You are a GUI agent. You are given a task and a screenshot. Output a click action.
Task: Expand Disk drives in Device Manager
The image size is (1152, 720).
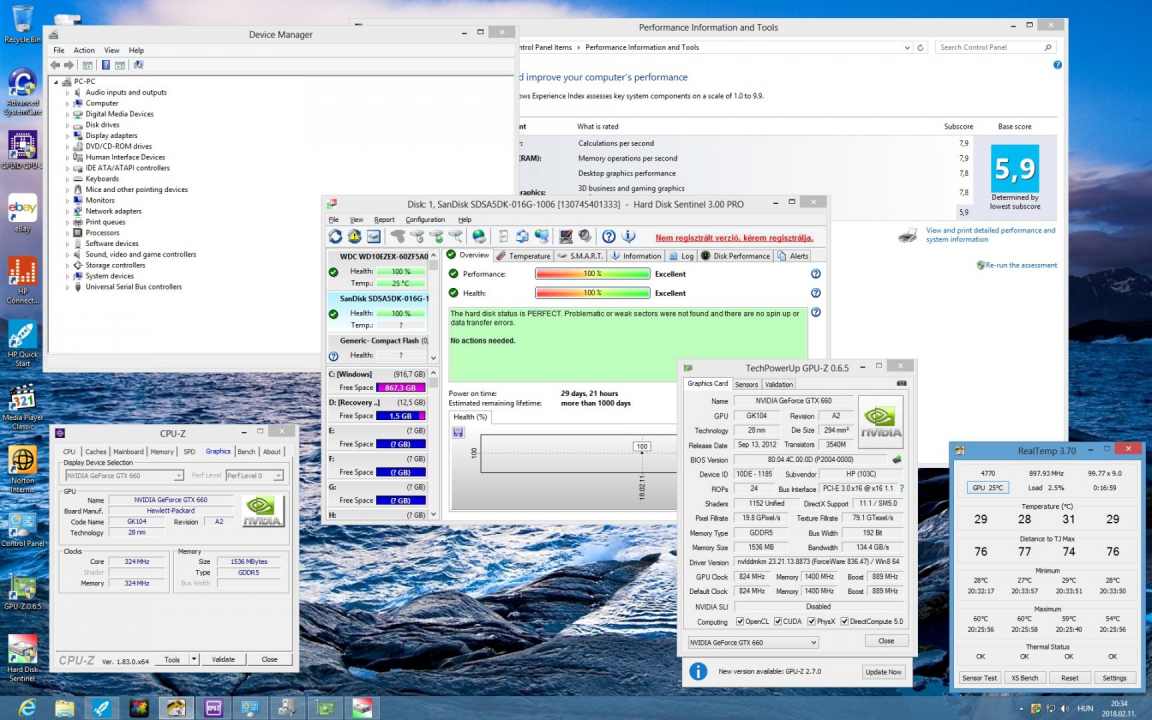(67, 125)
